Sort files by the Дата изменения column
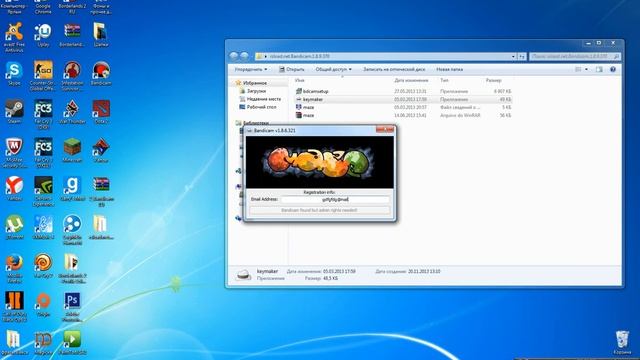 (x=411, y=80)
